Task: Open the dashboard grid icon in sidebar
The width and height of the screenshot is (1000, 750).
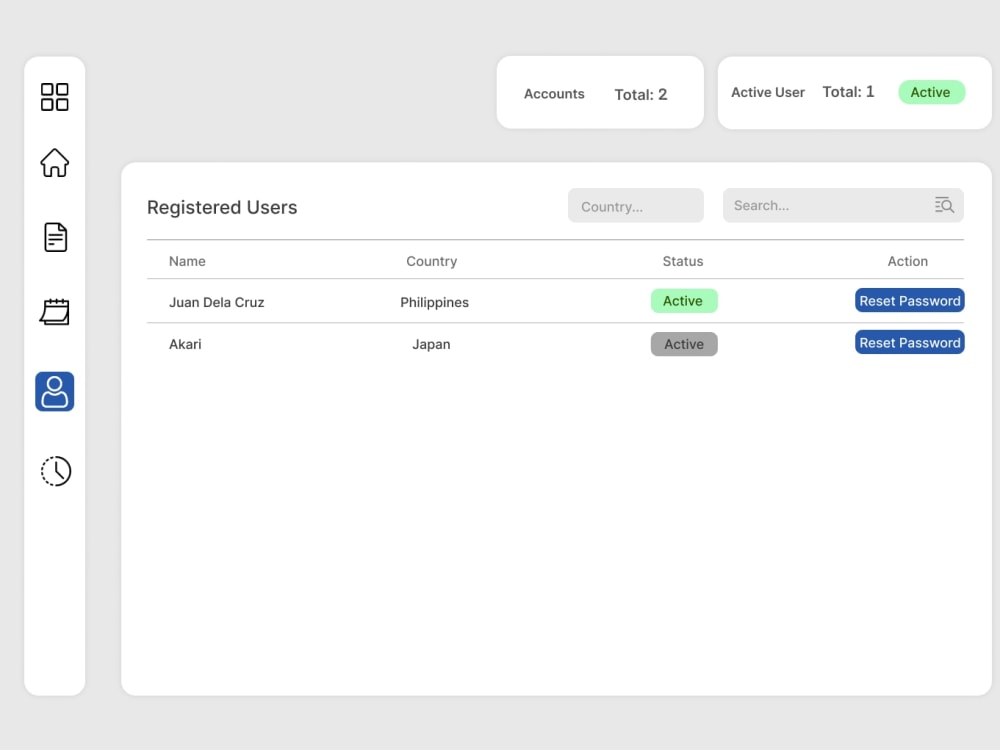Action: pyautogui.click(x=54, y=97)
